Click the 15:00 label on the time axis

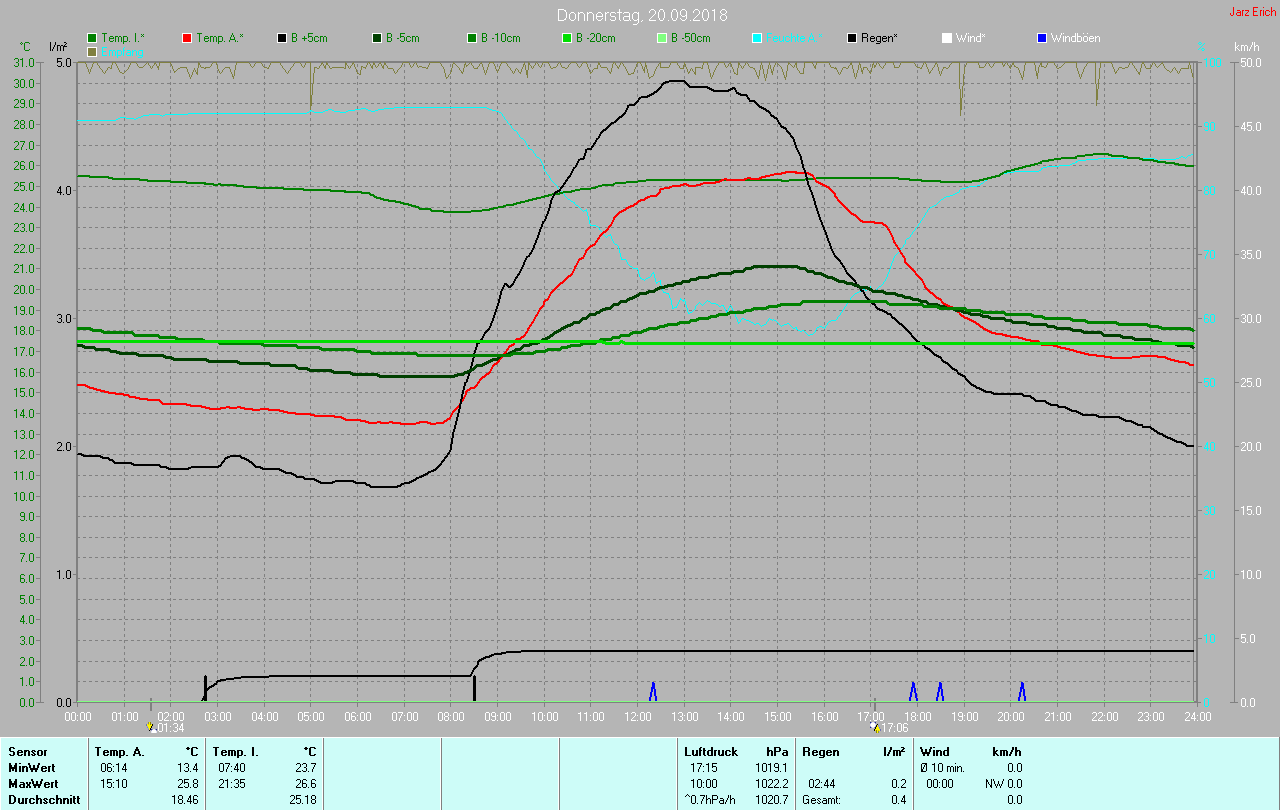778,716
